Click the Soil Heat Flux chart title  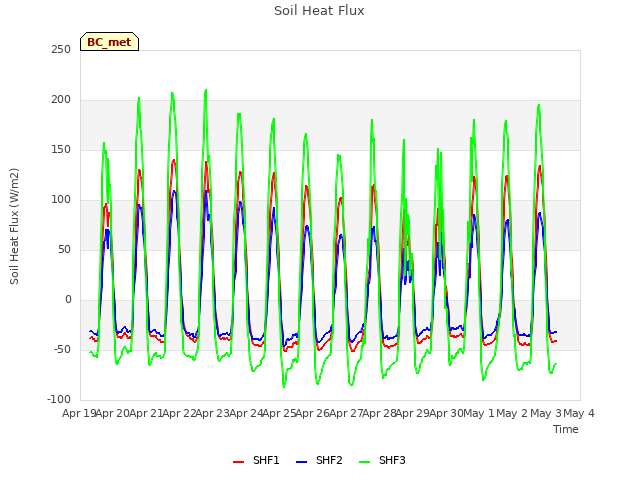[x=319, y=11]
